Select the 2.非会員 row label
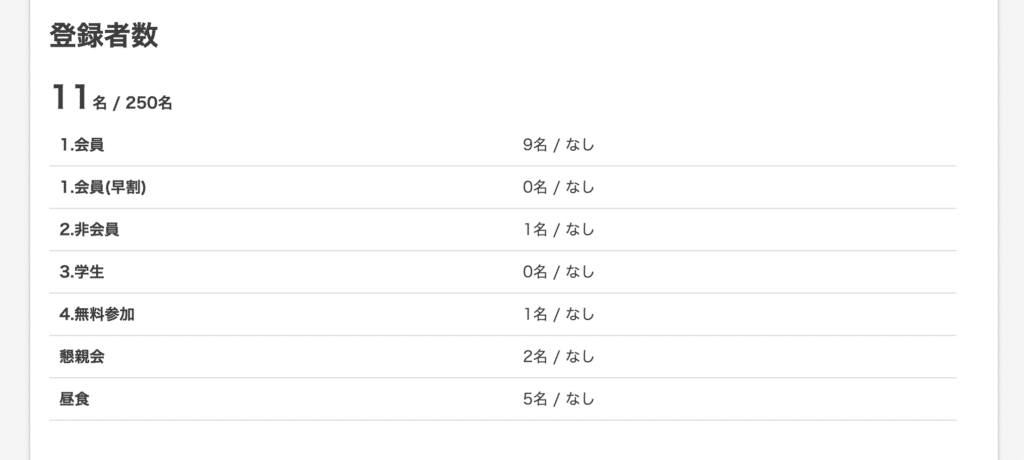 tap(89, 229)
